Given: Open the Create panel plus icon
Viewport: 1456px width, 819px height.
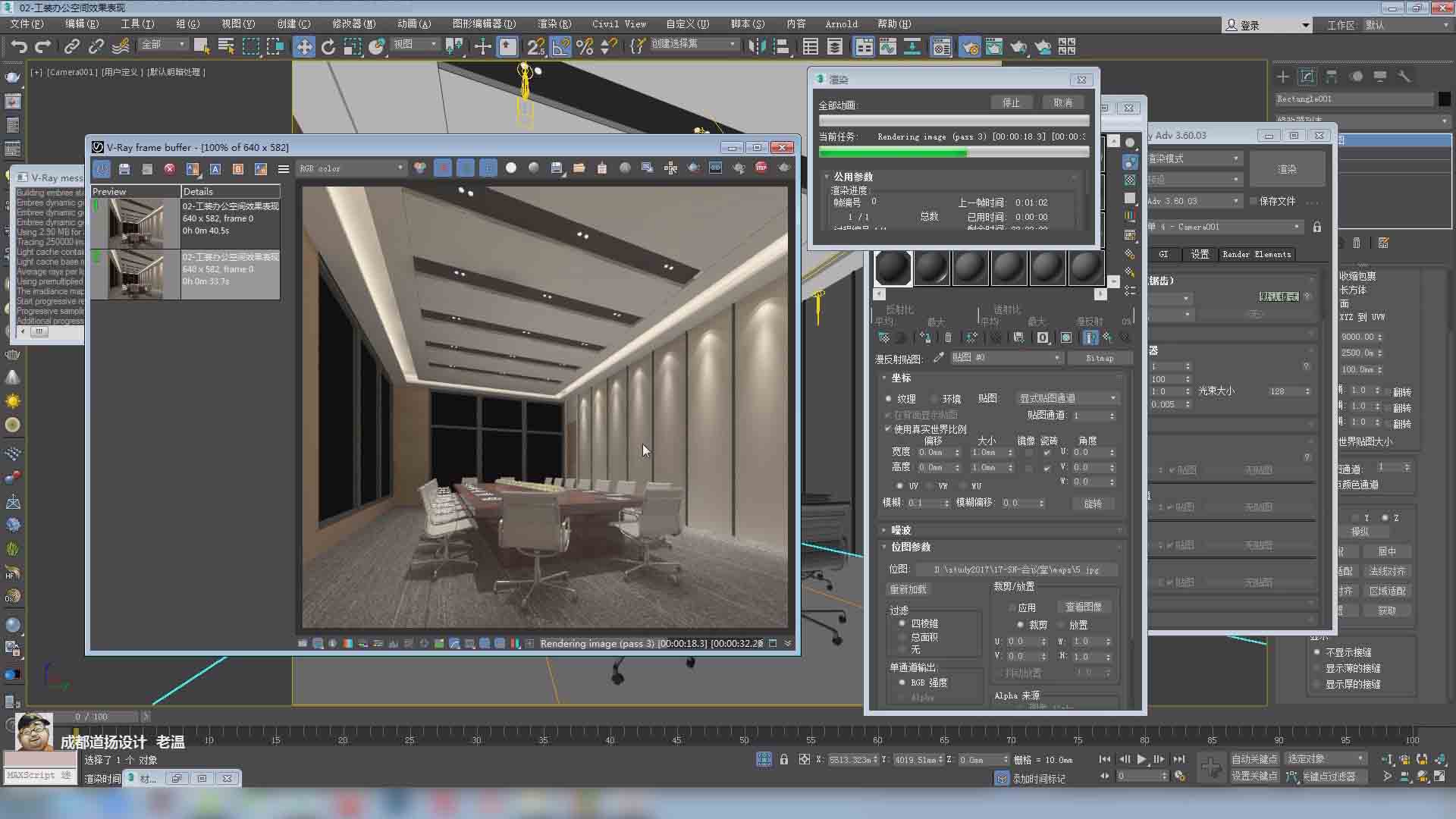Looking at the screenshot, I should tap(1283, 77).
